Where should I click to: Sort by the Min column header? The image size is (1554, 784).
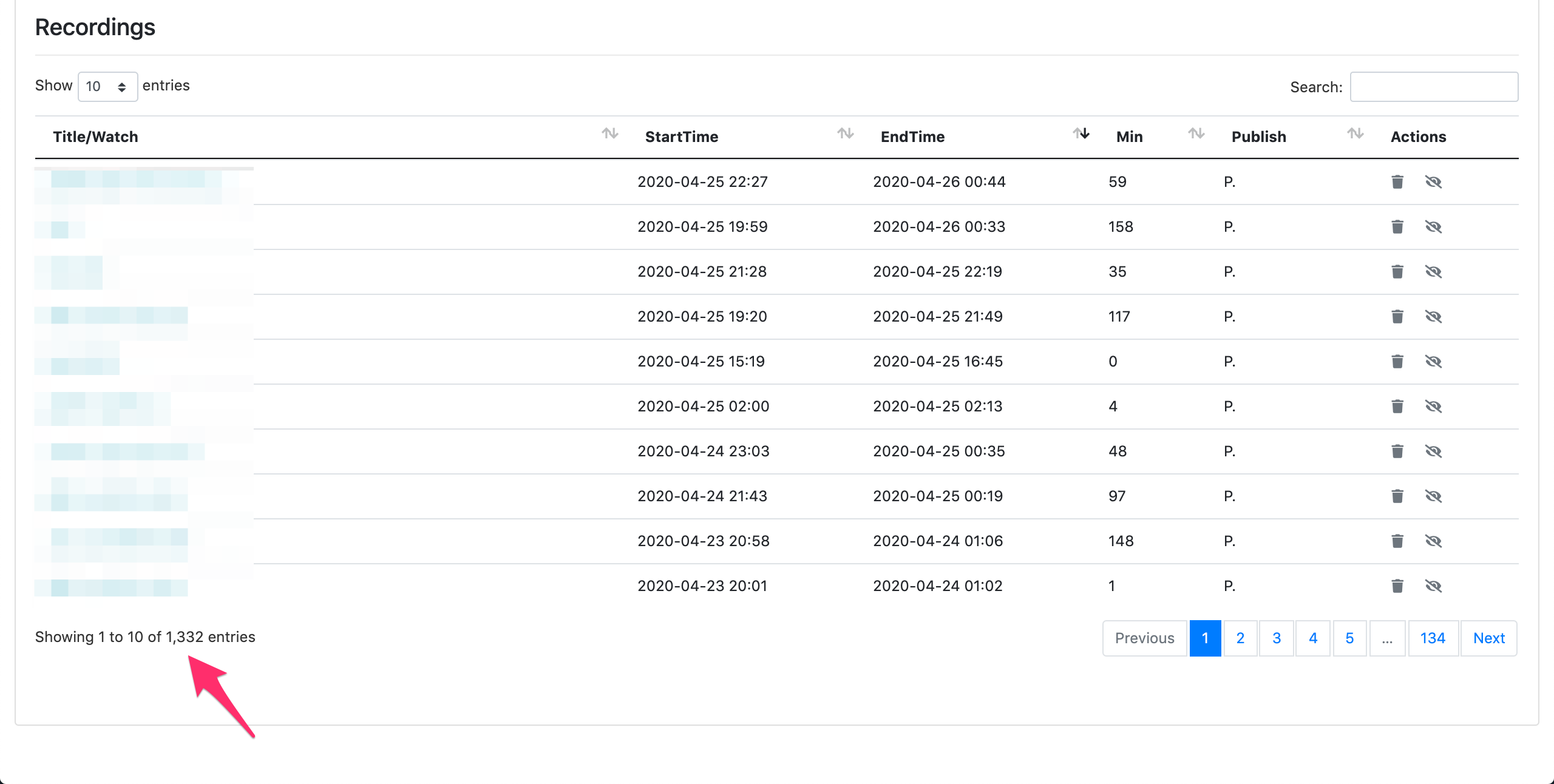pos(1129,137)
